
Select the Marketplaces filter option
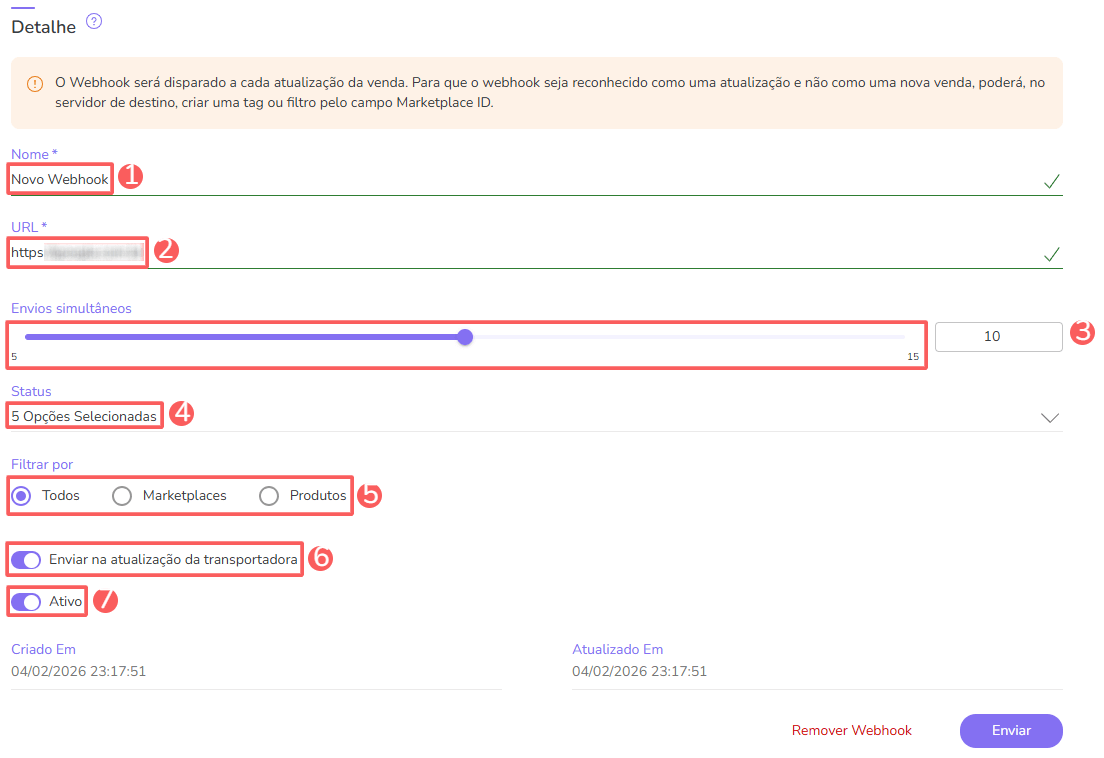tap(121, 495)
